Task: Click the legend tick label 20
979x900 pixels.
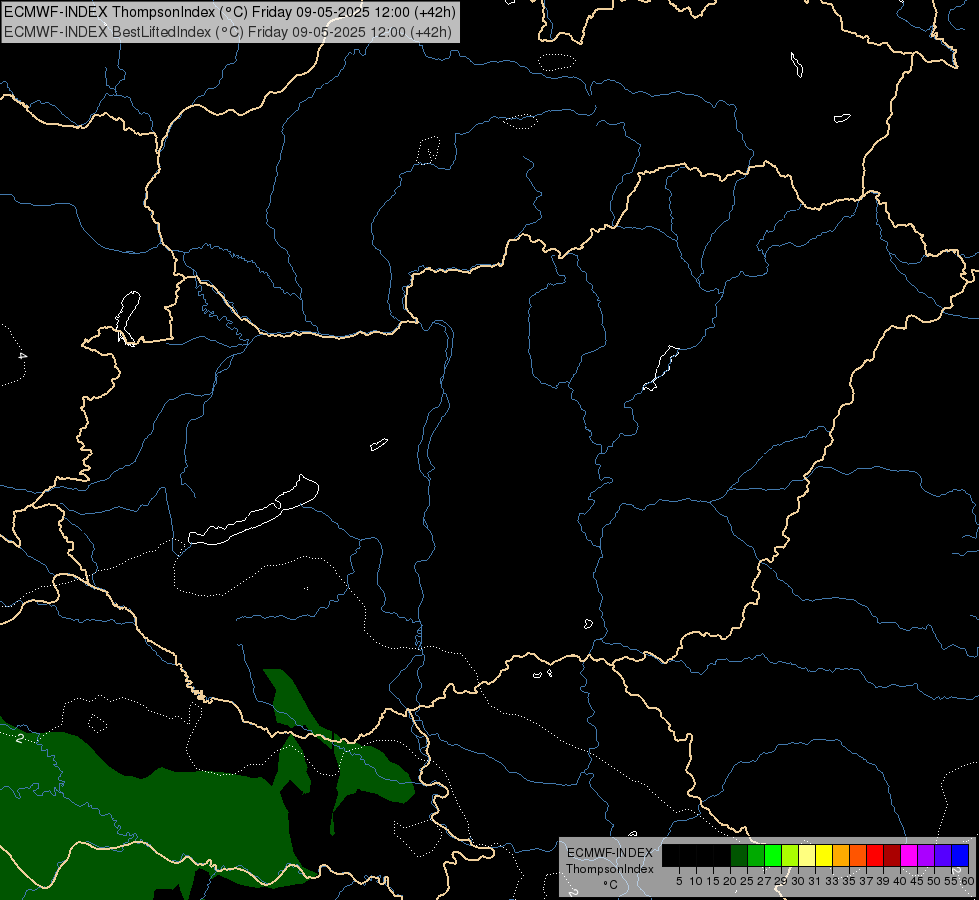Action: click(x=730, y=881)
